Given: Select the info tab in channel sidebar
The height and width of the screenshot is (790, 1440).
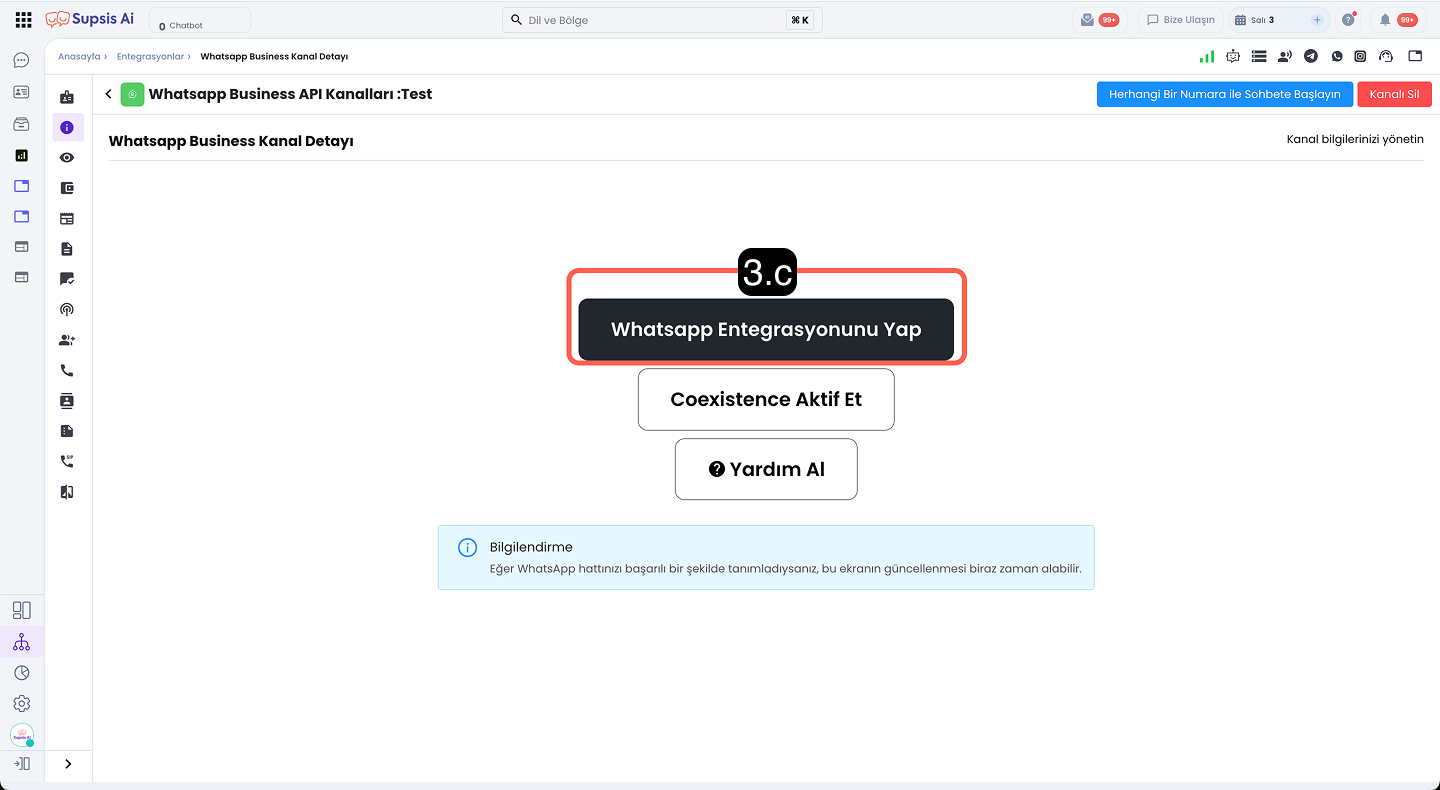Looking at the screenshot, I should pyautogui.click(x=67, y=128).
